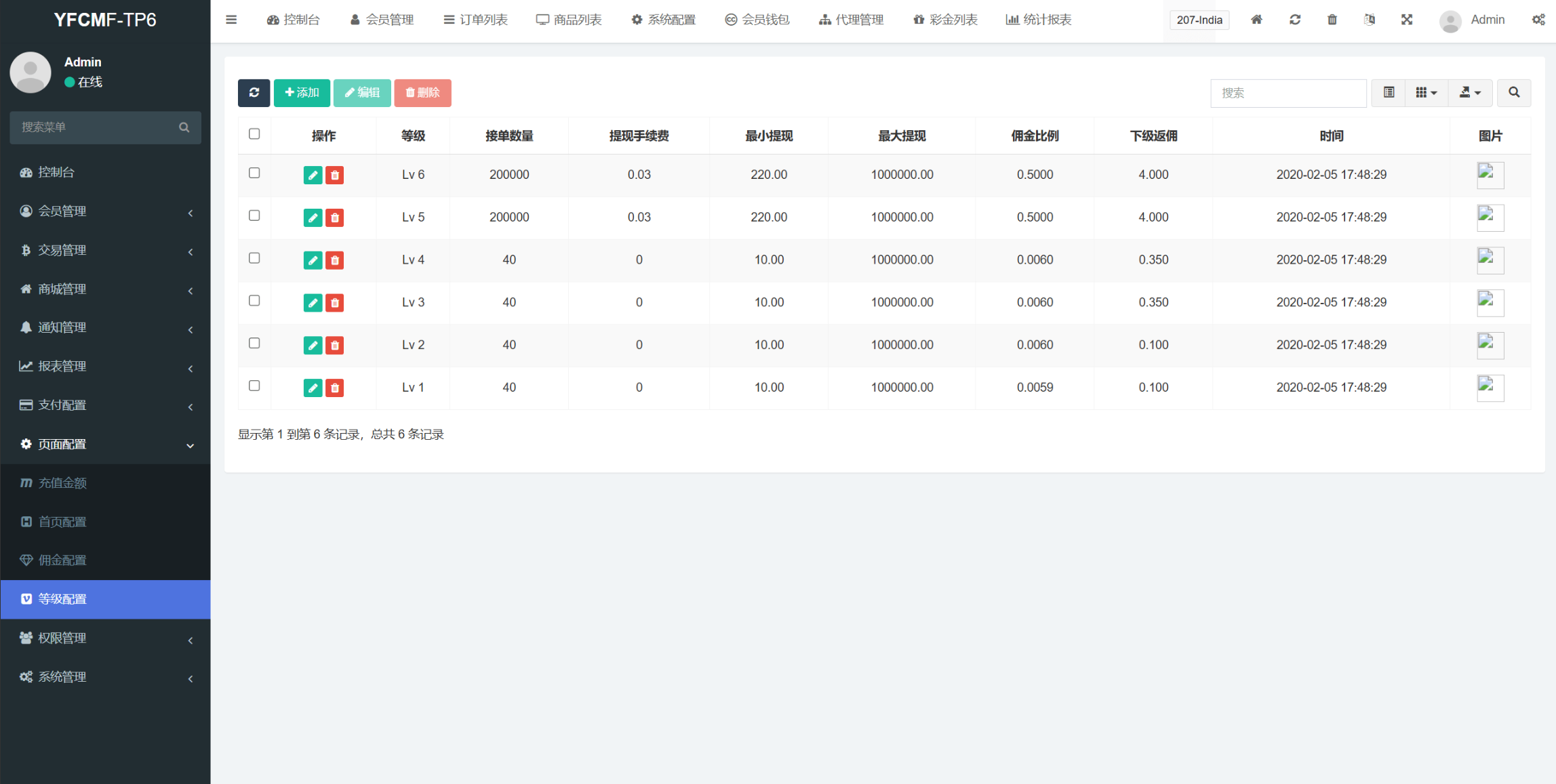The height and width of the screenshot is (784, 1556).
Task: Click the search magnifier button beside table tools
Action: point(1513,93)
